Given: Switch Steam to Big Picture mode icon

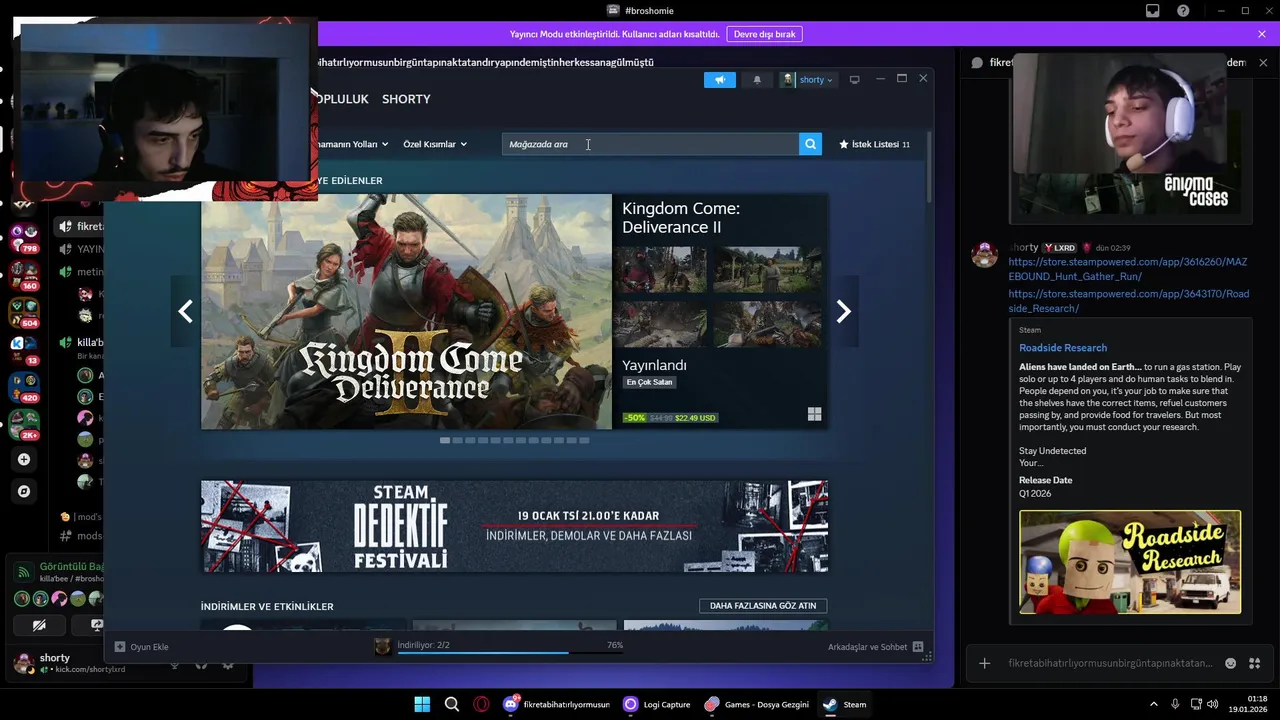Looking at the screenshot, I should click(x=854, y=80).
